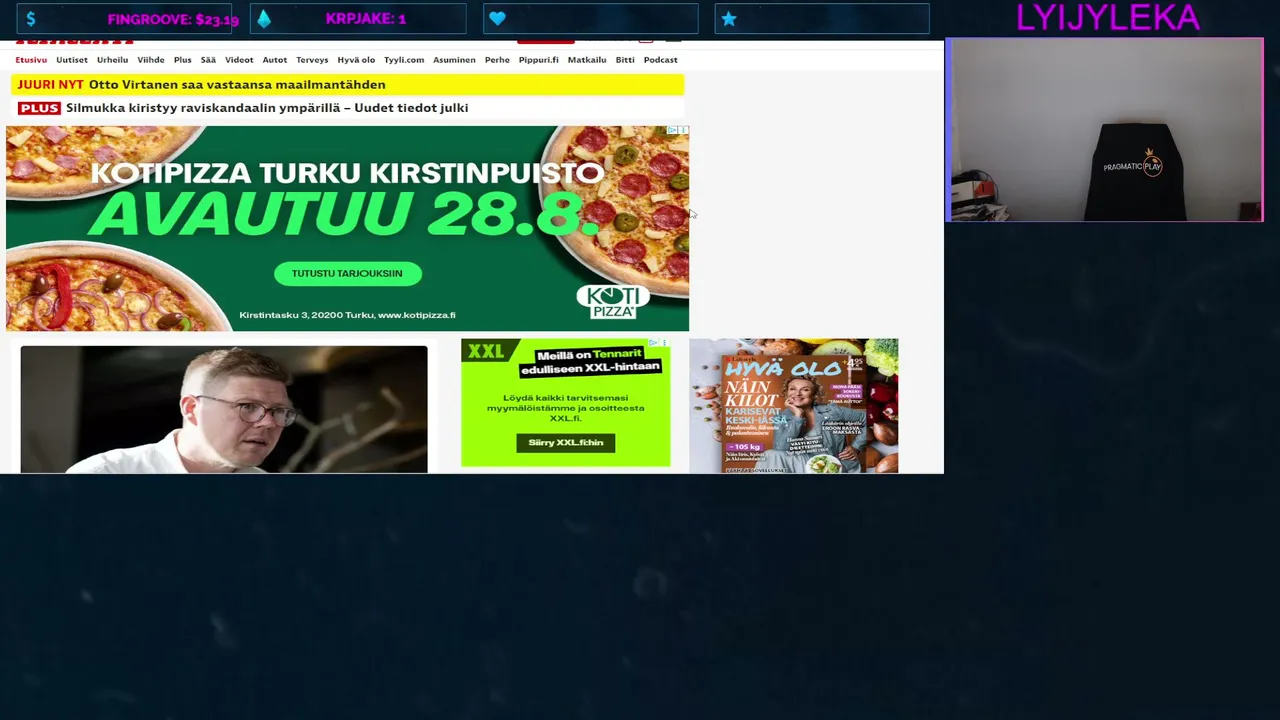Close the XXL ad
This screenshot has height=720, width=1280.
point(664,343)
